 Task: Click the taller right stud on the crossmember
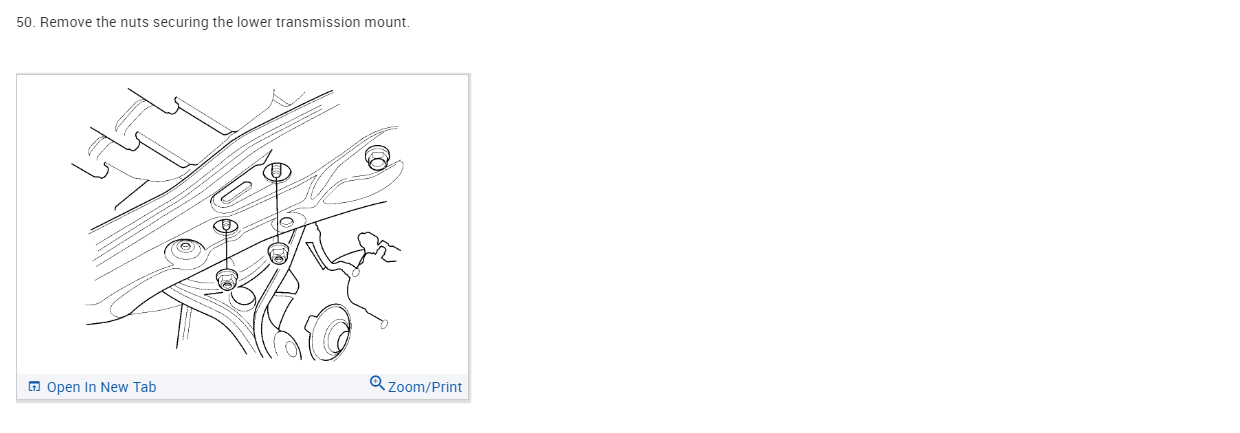coord(274,172)
